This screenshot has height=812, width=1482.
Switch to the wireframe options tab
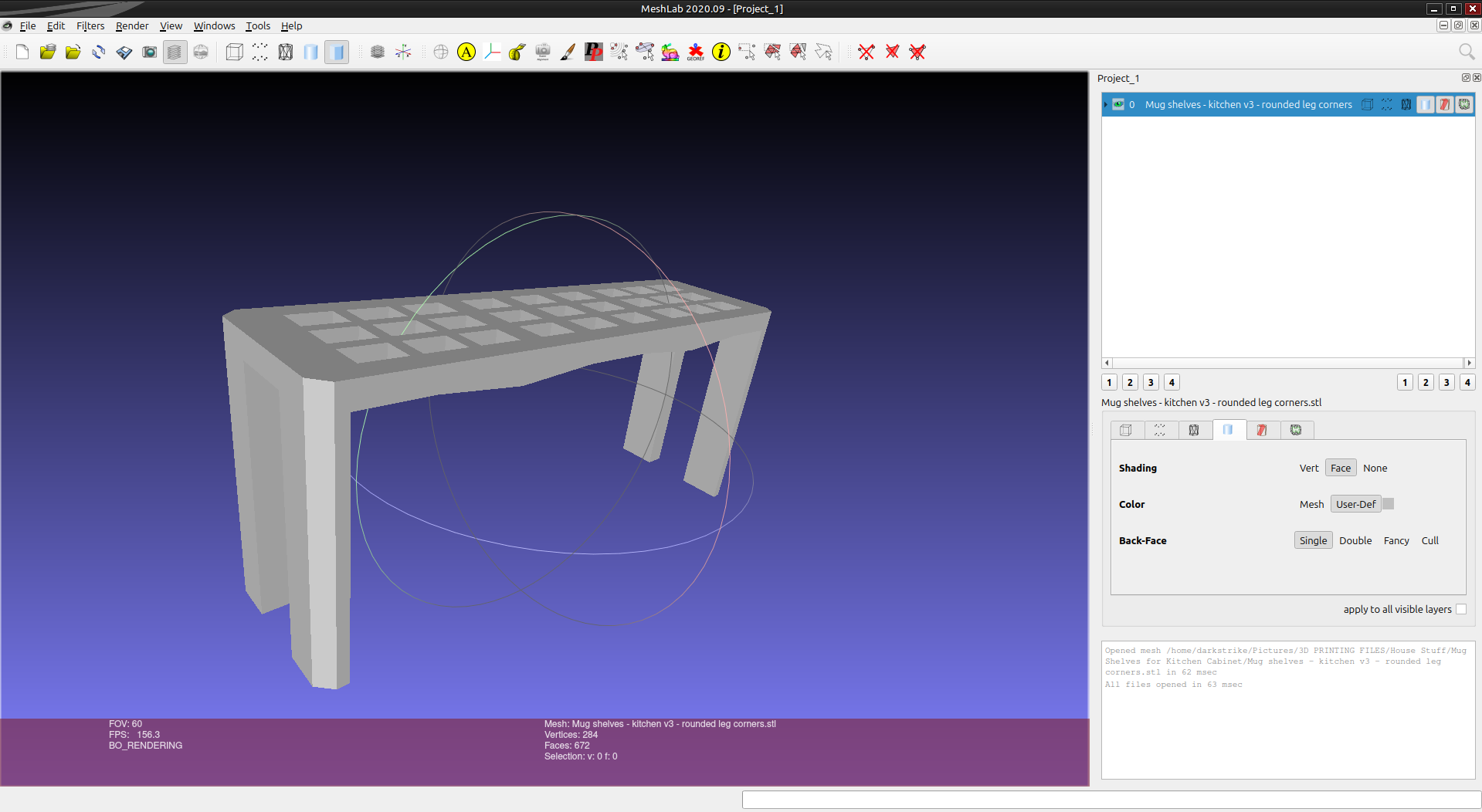pyautogui.click(x=1194, y=430)
